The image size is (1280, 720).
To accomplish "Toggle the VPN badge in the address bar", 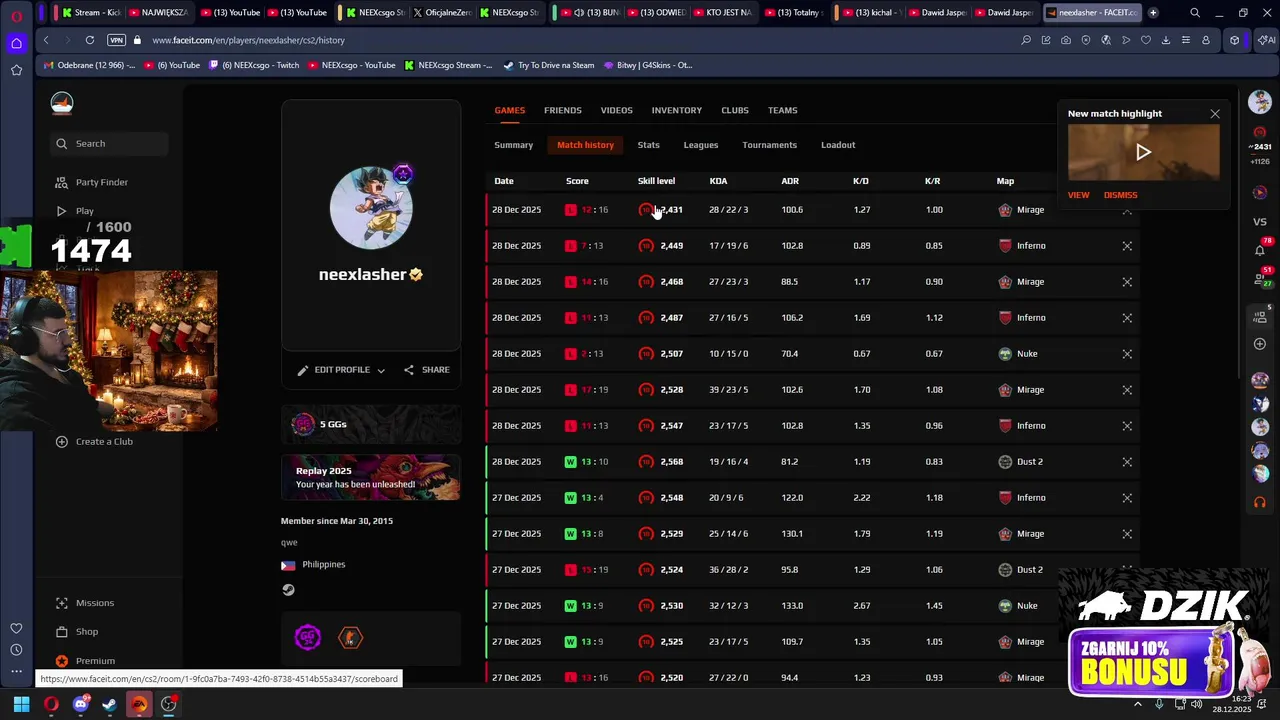I will pos(117,40).
